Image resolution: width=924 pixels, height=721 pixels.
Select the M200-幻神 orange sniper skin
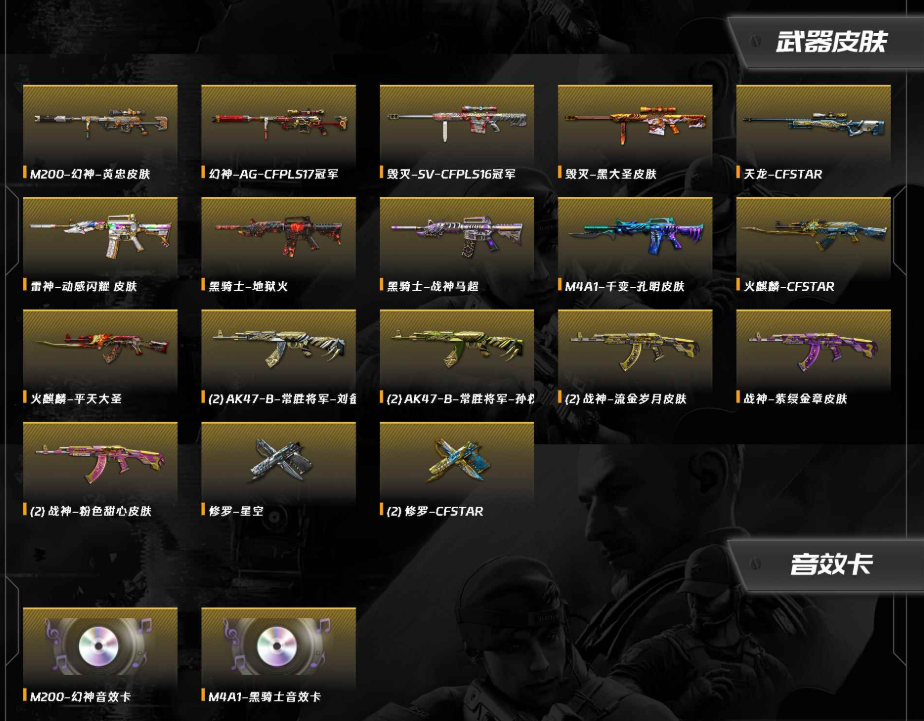100,123
